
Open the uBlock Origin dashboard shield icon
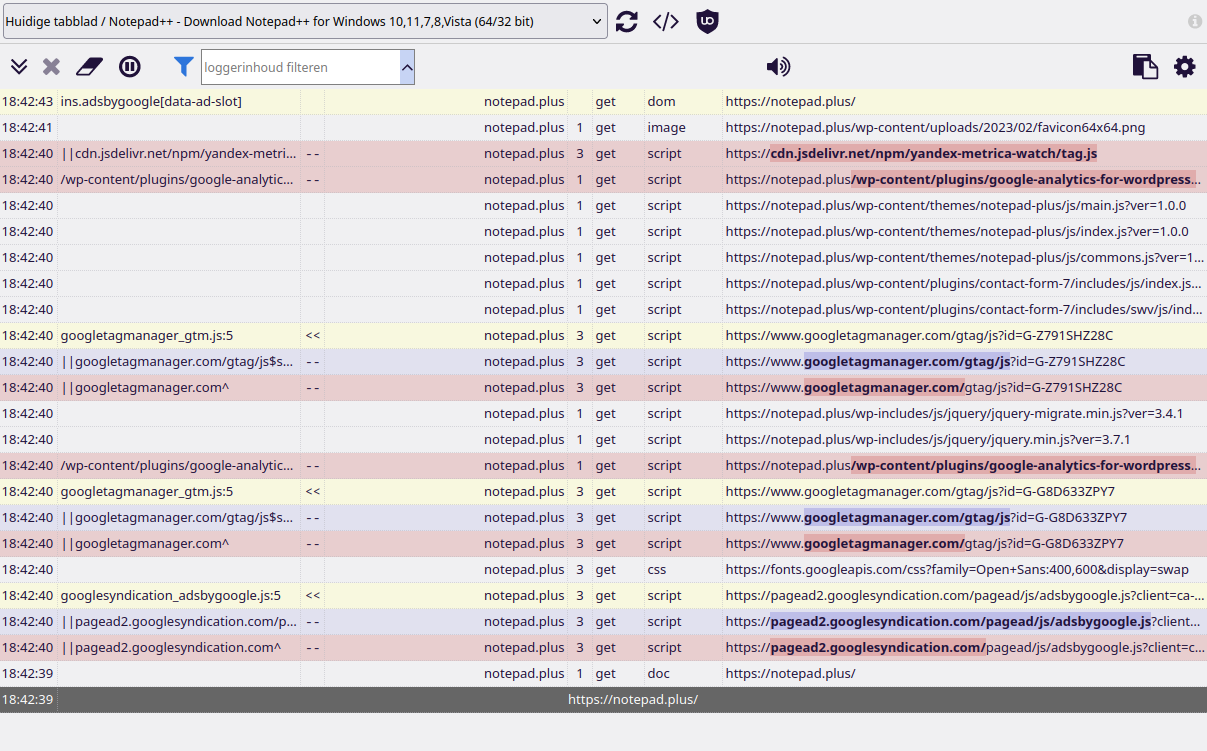tap(707, 21)
